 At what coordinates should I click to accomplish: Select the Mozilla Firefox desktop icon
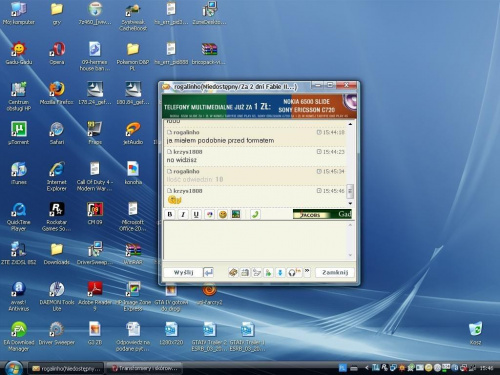point(57,93)
